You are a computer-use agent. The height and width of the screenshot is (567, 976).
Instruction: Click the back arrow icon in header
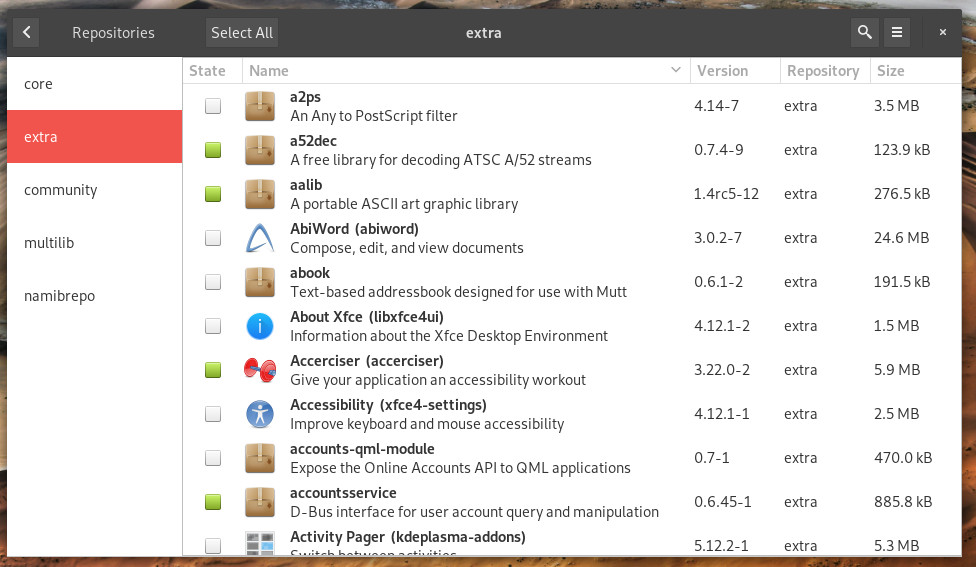click(x=26, y=32)
